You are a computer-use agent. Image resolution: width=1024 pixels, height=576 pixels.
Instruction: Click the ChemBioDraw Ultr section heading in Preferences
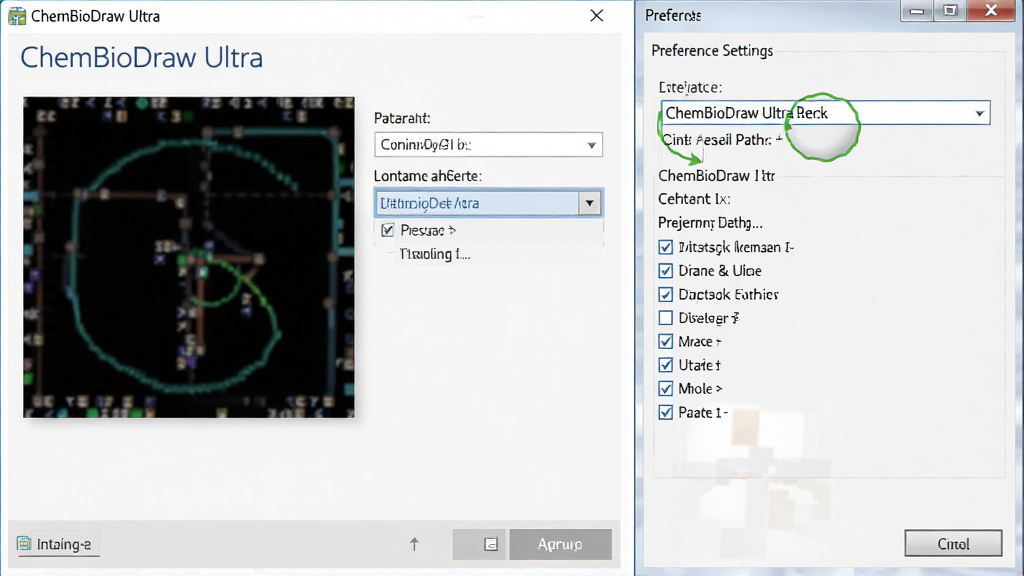click(716, 176)
